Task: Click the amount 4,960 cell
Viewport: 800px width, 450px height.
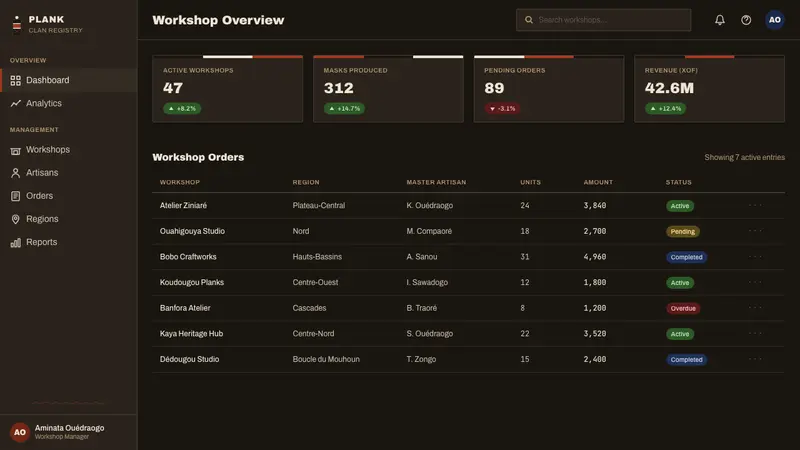Action: coord(595,257)
